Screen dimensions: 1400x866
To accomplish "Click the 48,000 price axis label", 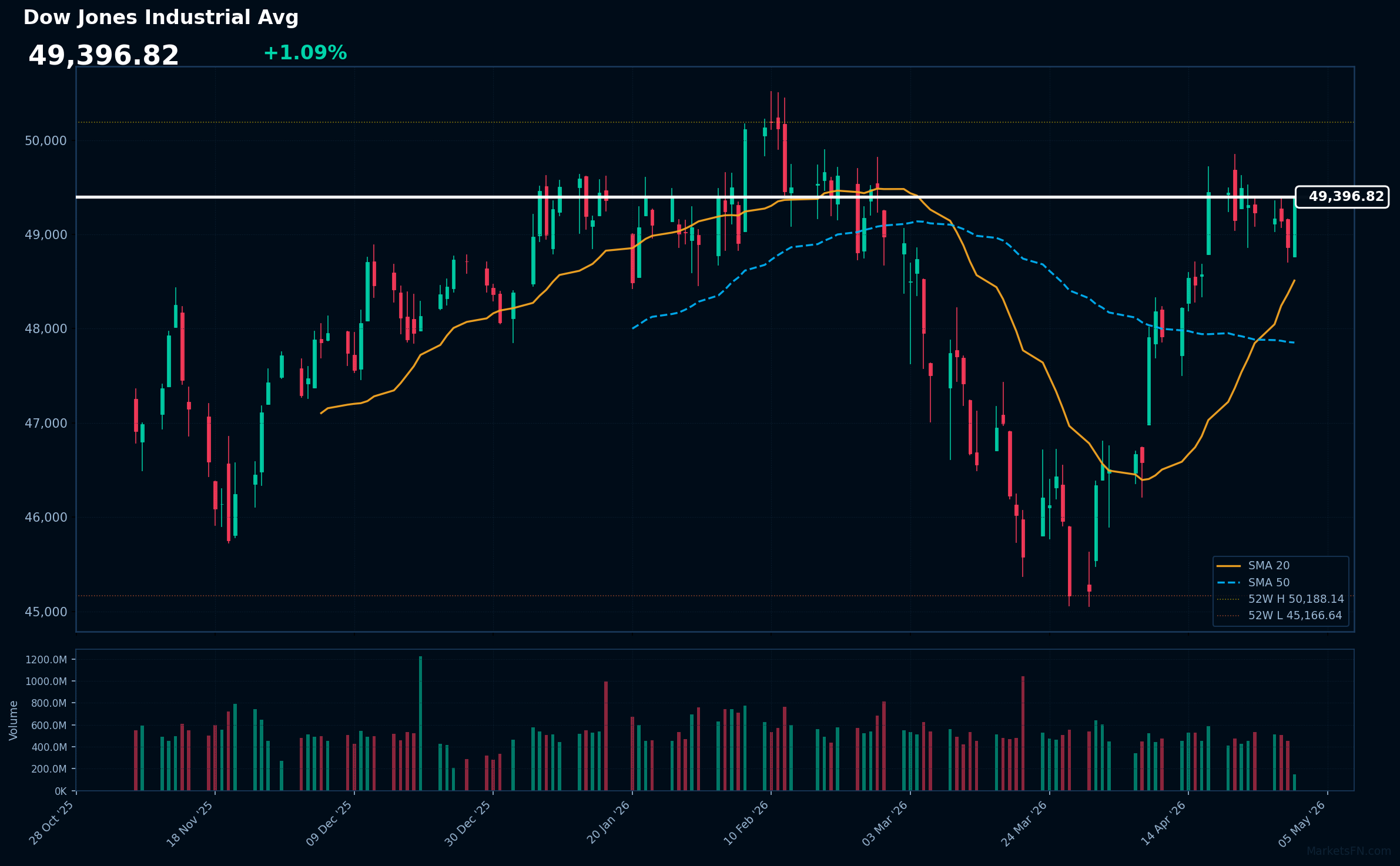I will pyautogui.click(x=46, y=329).
